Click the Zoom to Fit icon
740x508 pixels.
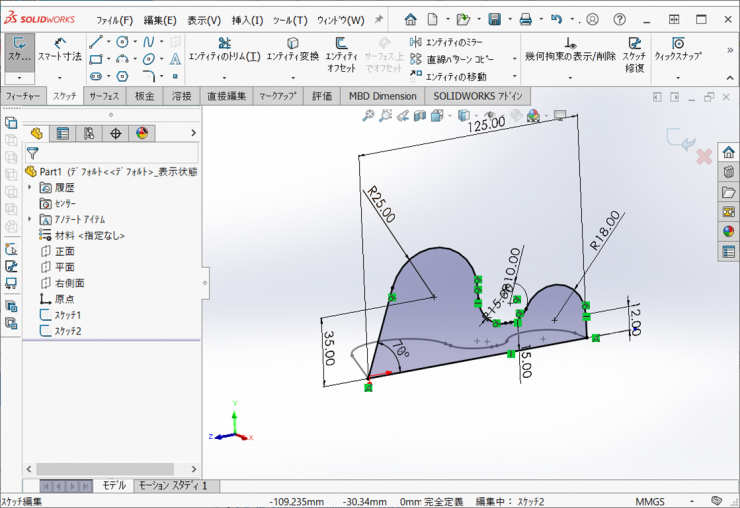(x=369, y=116)
